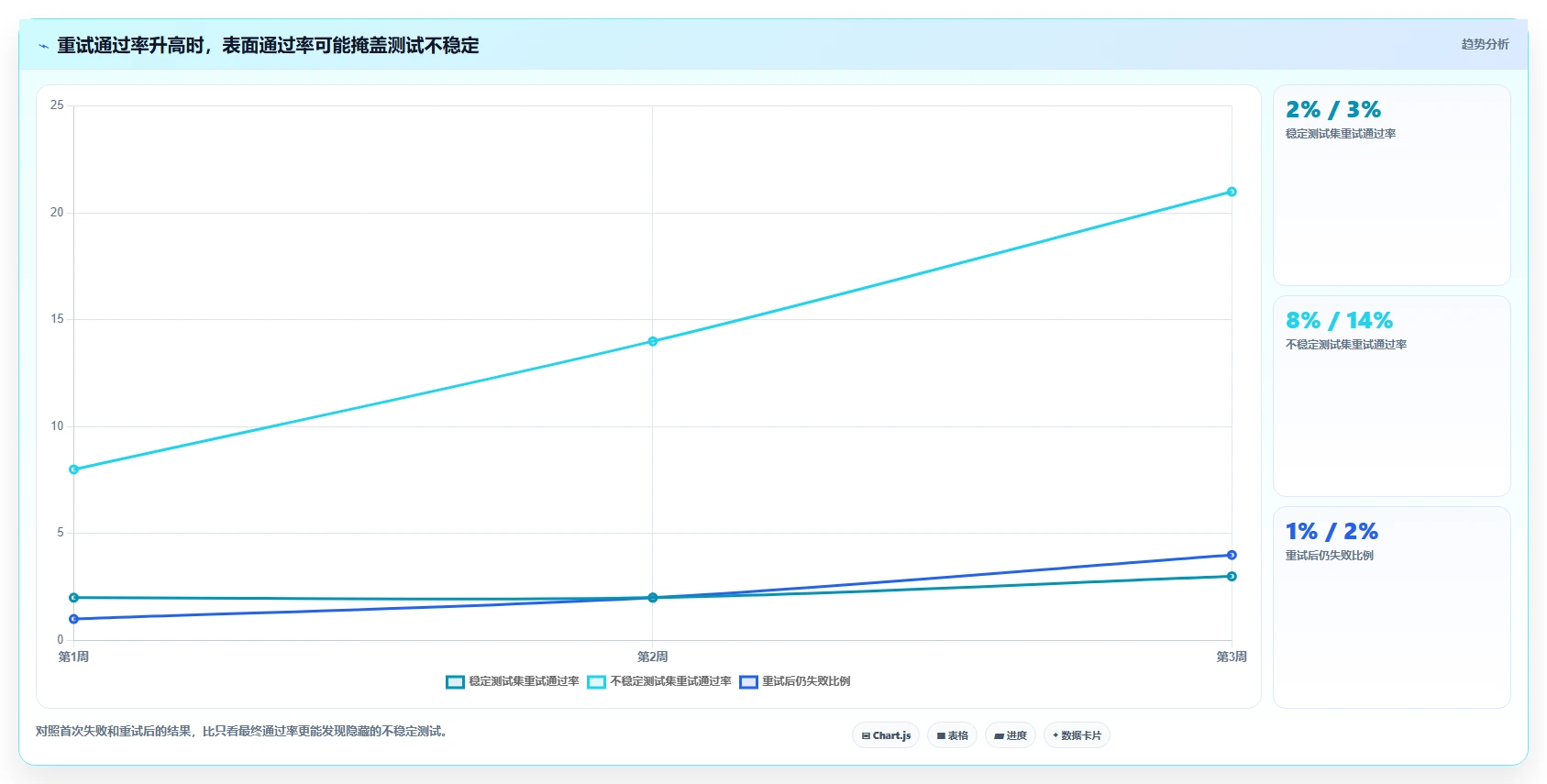Image resolution: width=1547 pixels, height=784 pixels.
Task: Click the 数据卡片 chip
Action: 1077,735
